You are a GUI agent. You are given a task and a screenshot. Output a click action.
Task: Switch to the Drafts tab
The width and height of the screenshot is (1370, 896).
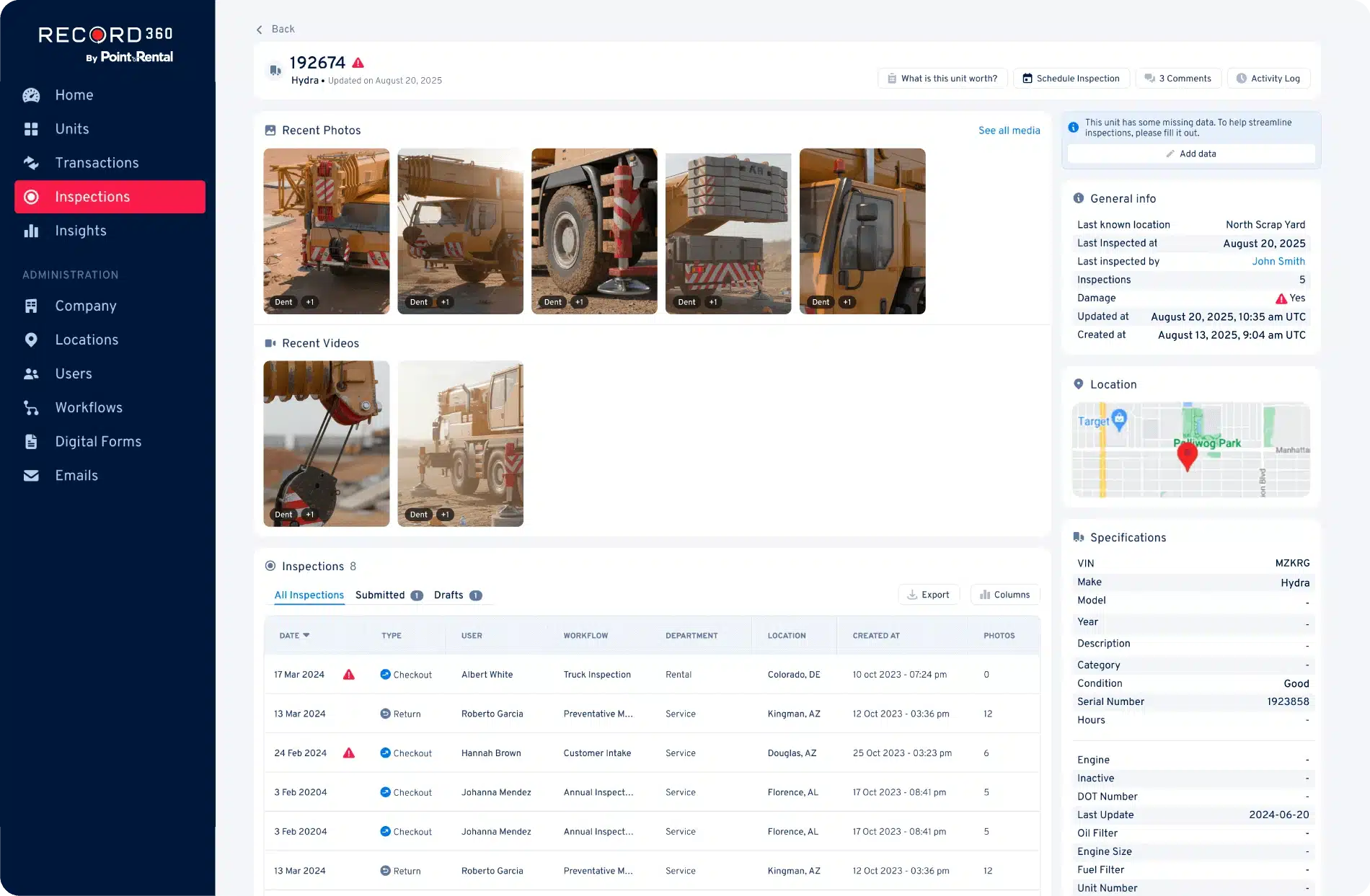tap(448, 595)
